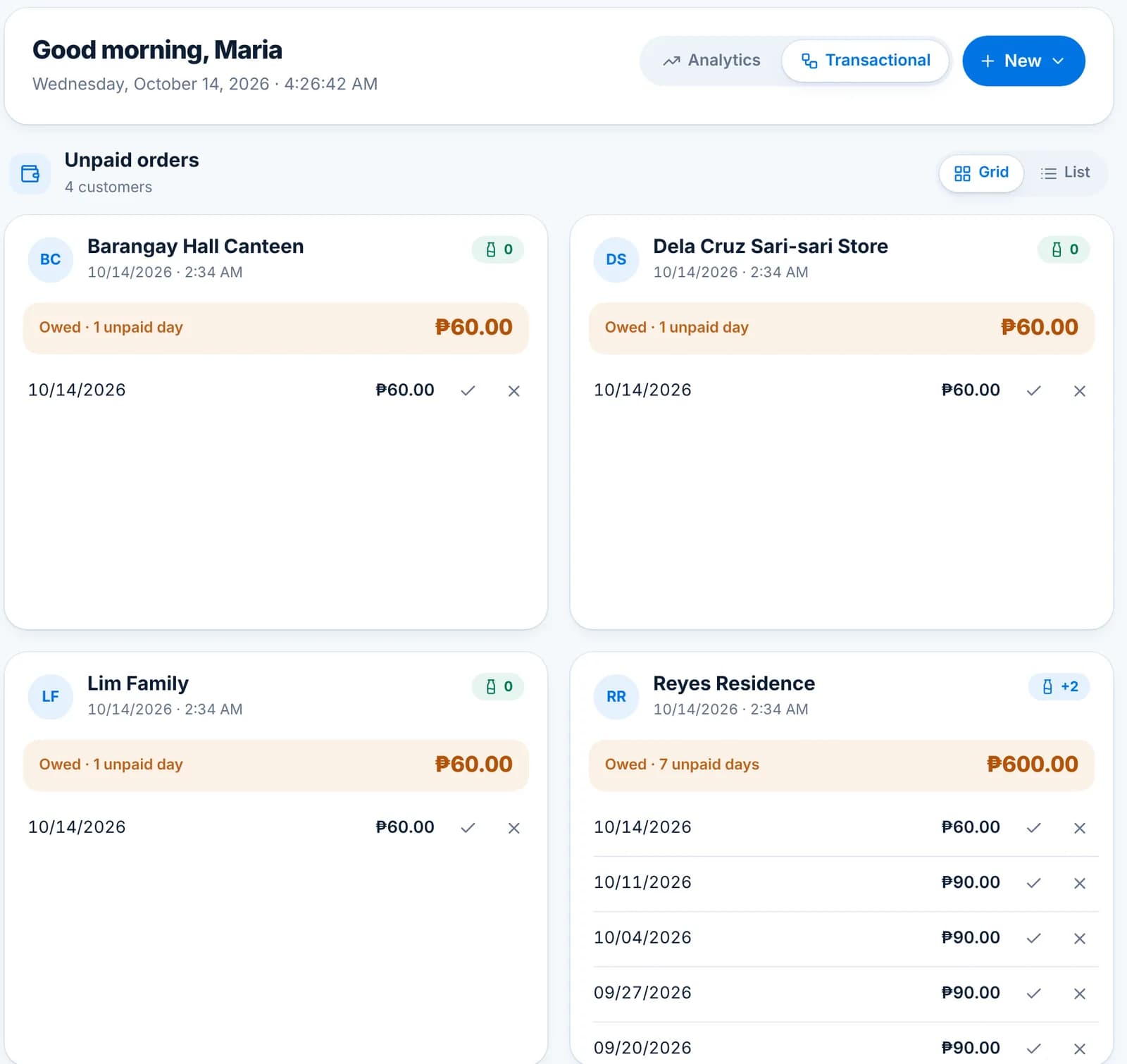Cancel Reyes Residence 10/04/2026 order
Screen dimensions: 1127x1064
[1080, 938]
